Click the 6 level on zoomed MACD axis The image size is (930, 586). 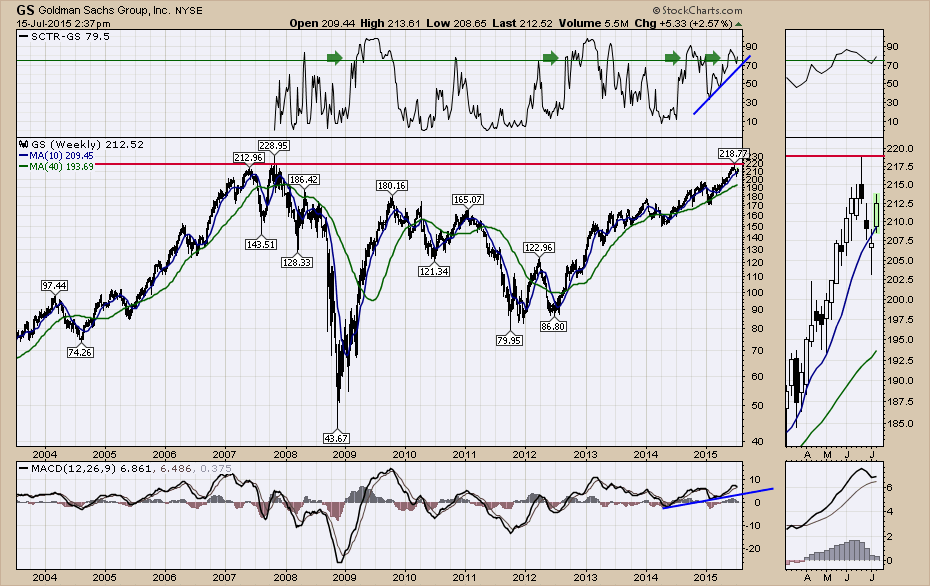[890, 487]
